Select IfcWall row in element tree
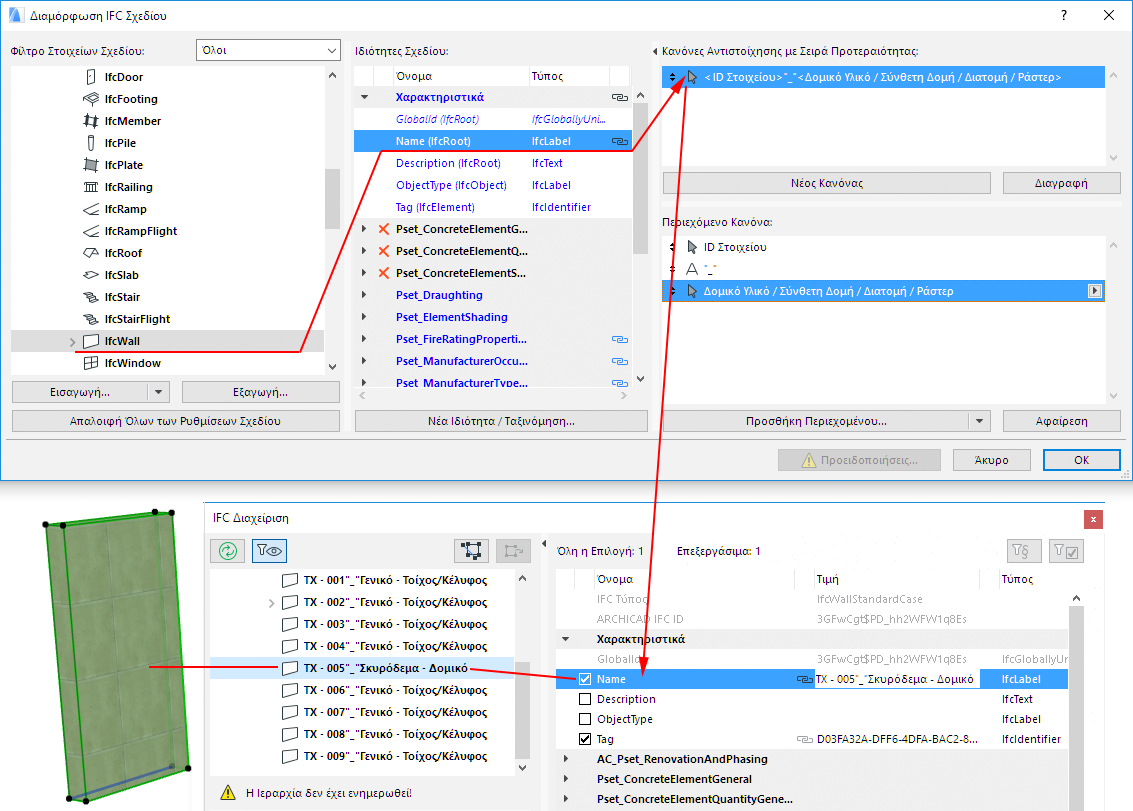The height and width of the screenshot is (811, 1133). [x=168, y=342]
